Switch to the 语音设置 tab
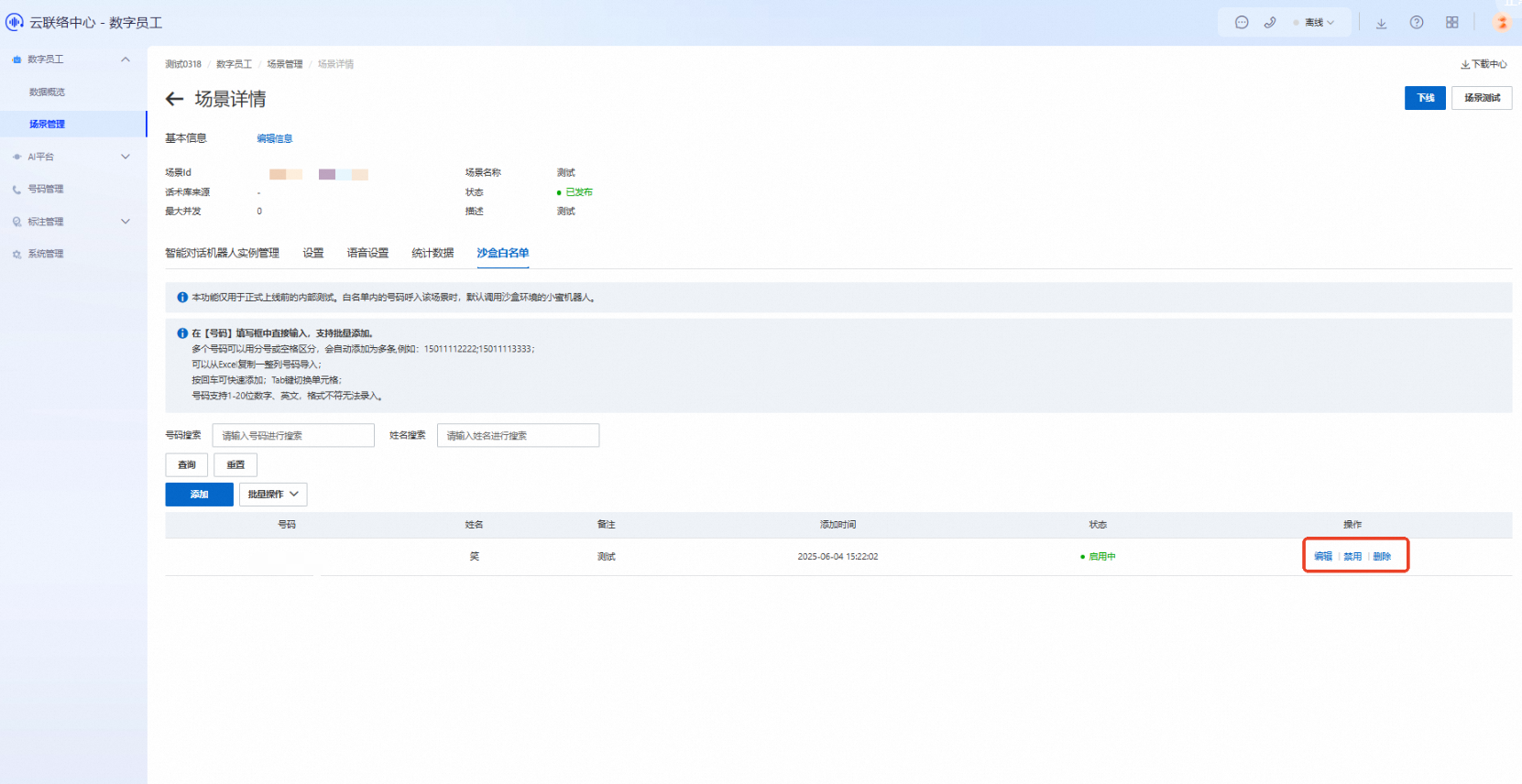The image size is (1522, 784). tap(367, 253)
